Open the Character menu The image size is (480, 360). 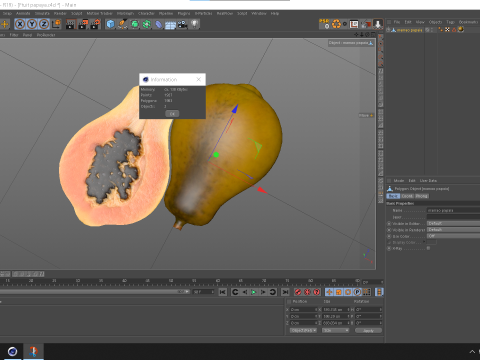(146, 13)
